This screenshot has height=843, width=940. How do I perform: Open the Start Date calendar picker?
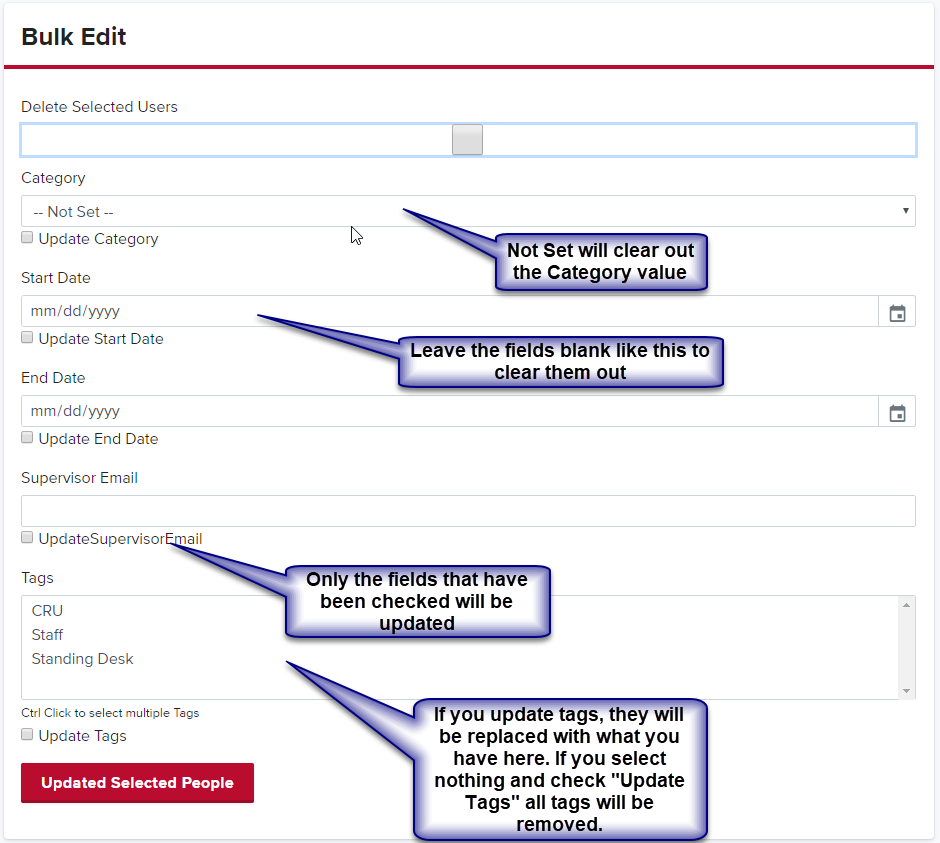(897, 311)
